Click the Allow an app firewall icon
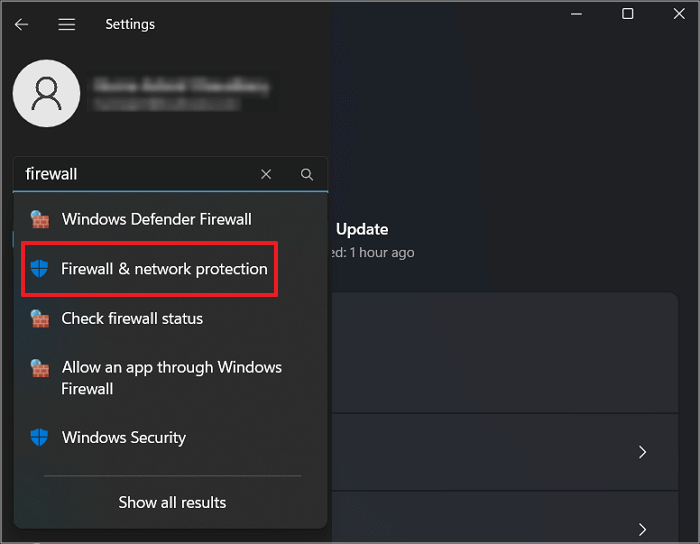This screenshot has width=700, height=544. tap(40, 368)
